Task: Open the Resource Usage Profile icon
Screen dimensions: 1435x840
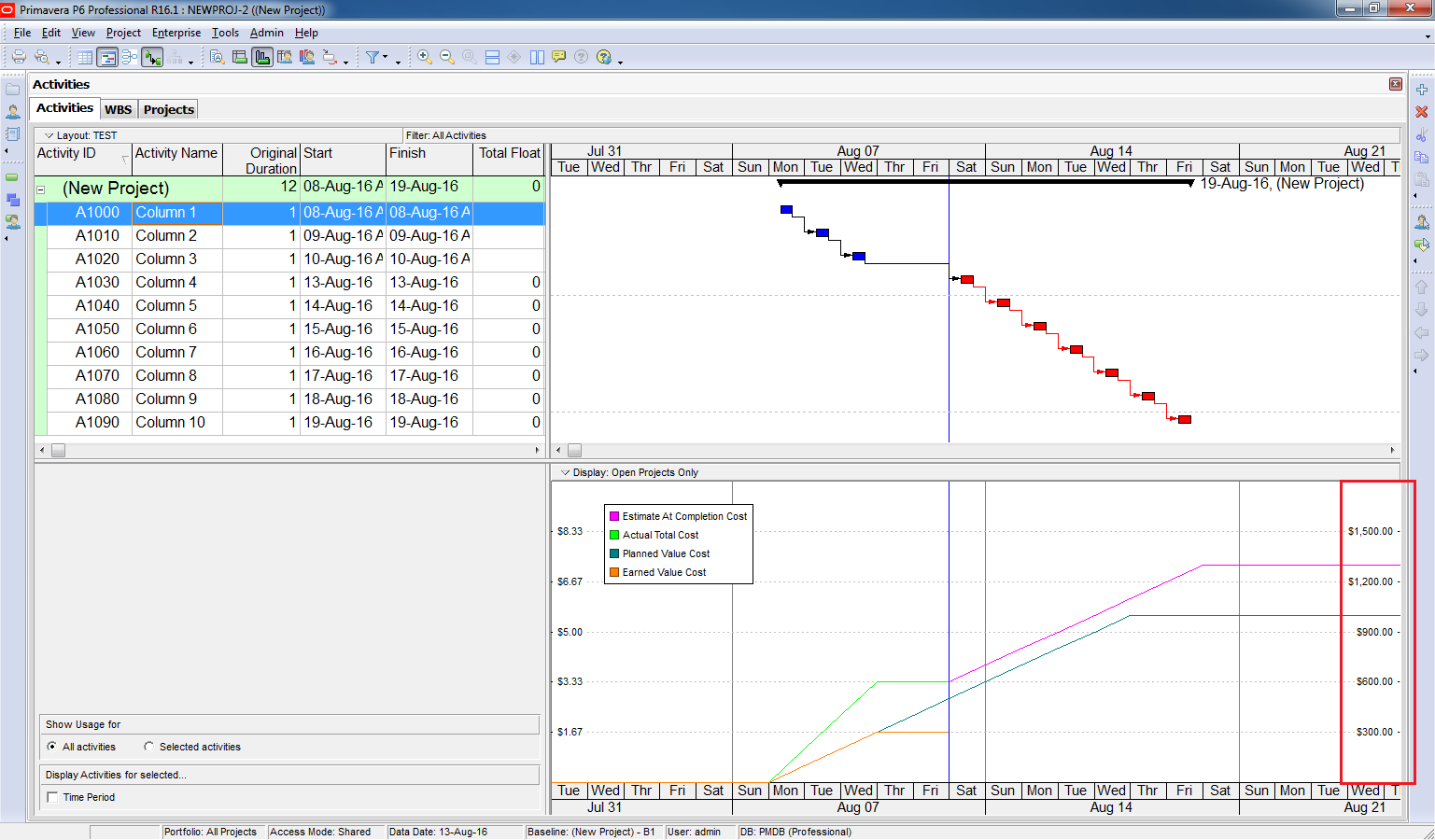Action: click(307, 57)
